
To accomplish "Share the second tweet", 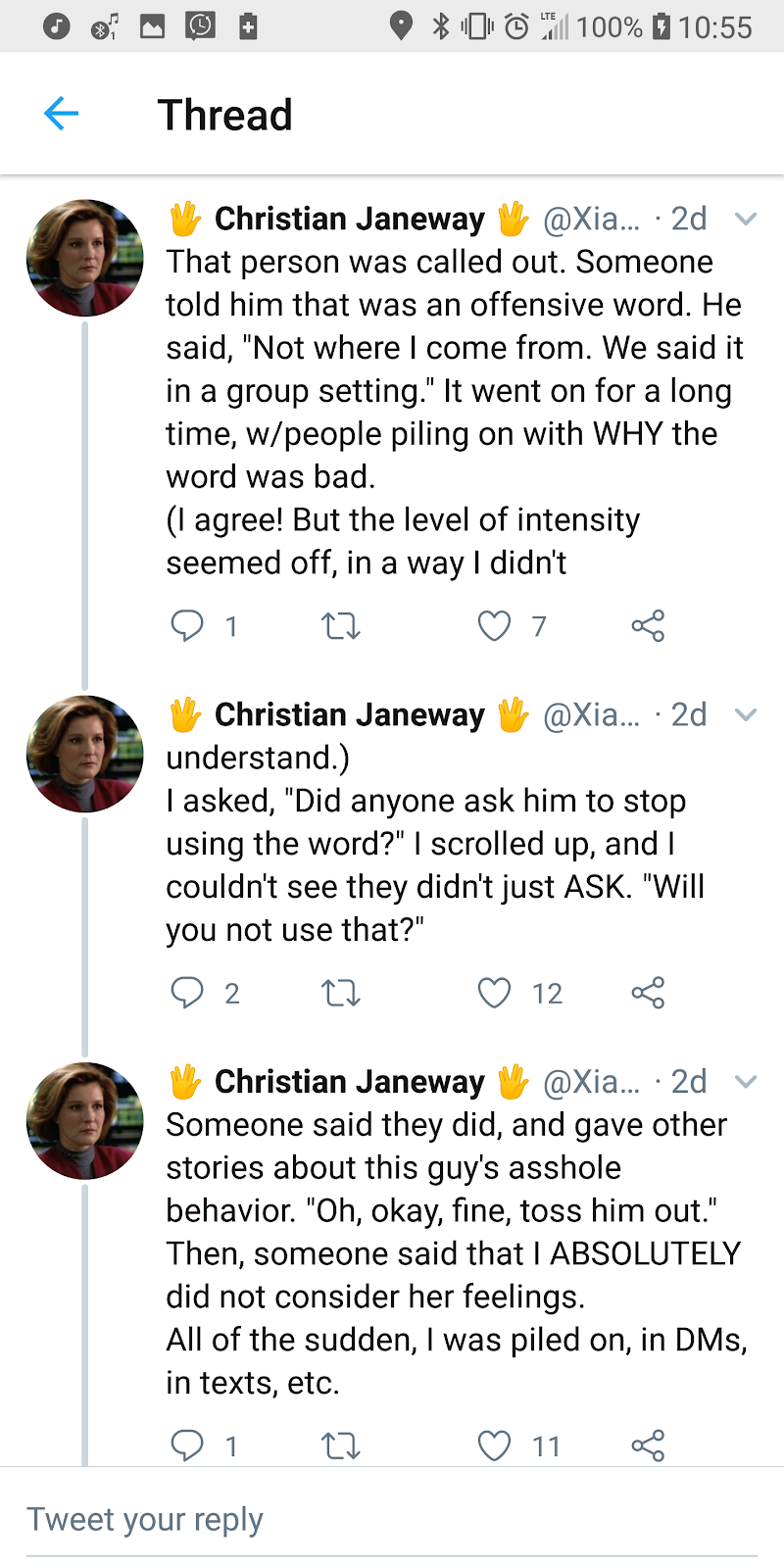I will pos(648,993).
